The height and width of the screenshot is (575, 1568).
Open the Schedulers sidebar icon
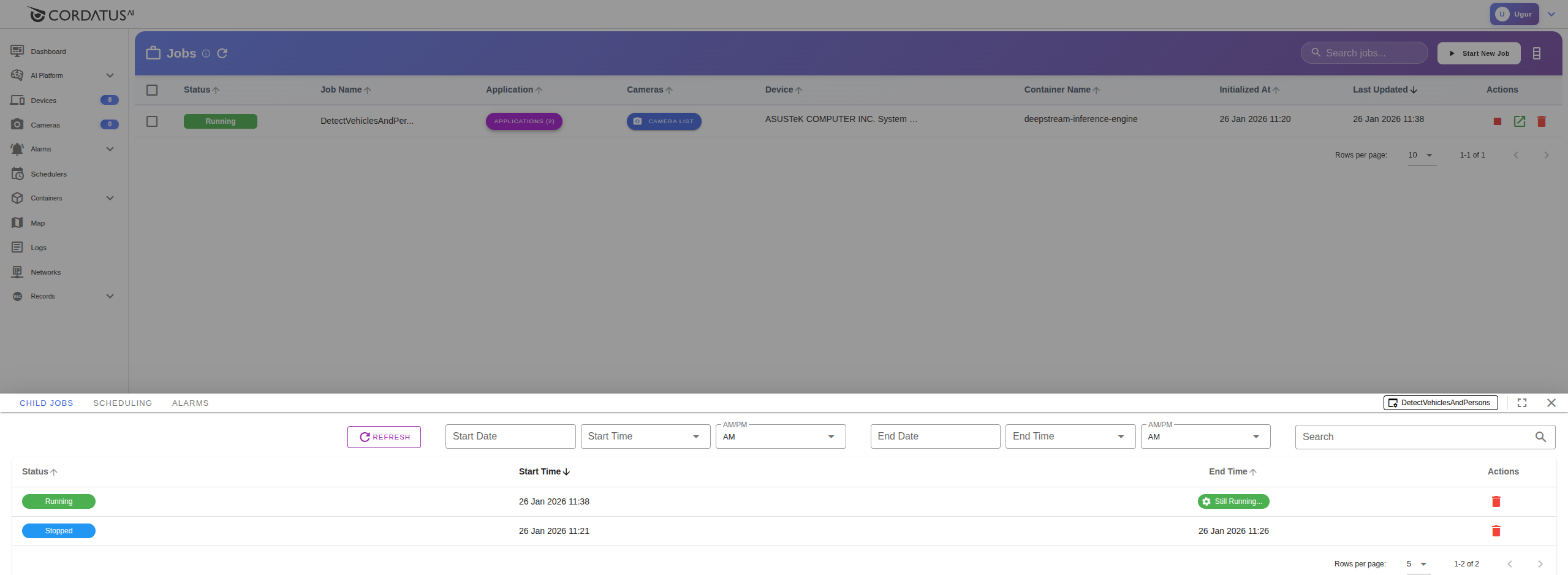(17, 174)
